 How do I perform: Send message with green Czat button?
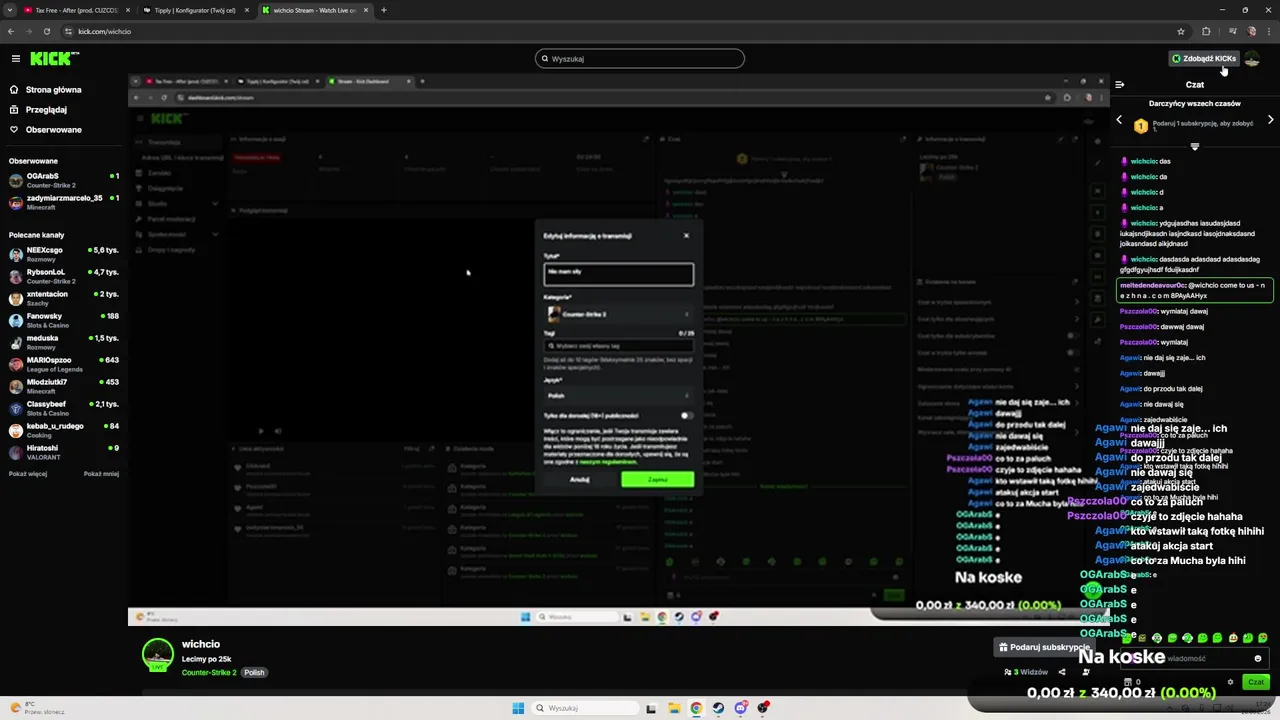[1255, 682]
